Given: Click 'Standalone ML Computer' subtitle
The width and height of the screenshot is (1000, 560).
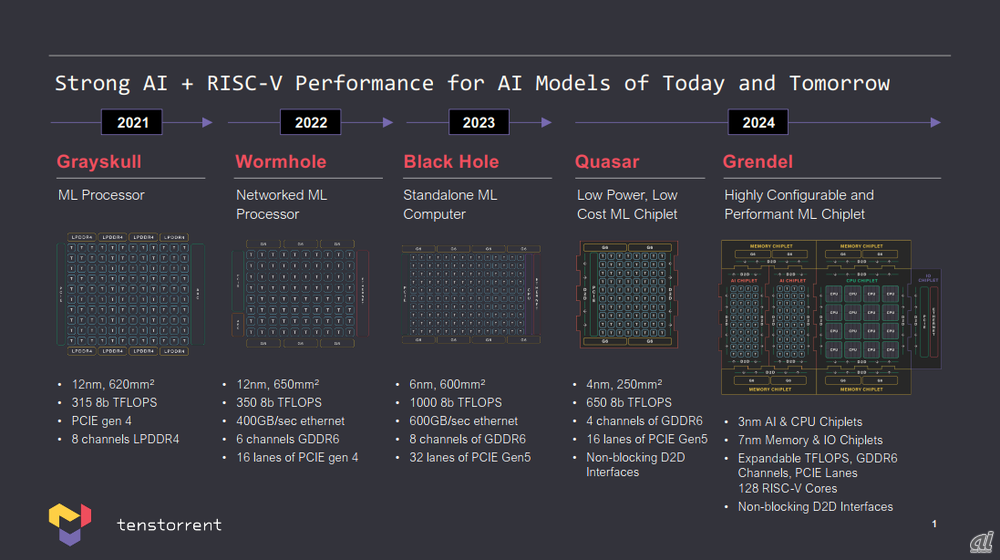Looking at the screenshot, I should point(450,205).
